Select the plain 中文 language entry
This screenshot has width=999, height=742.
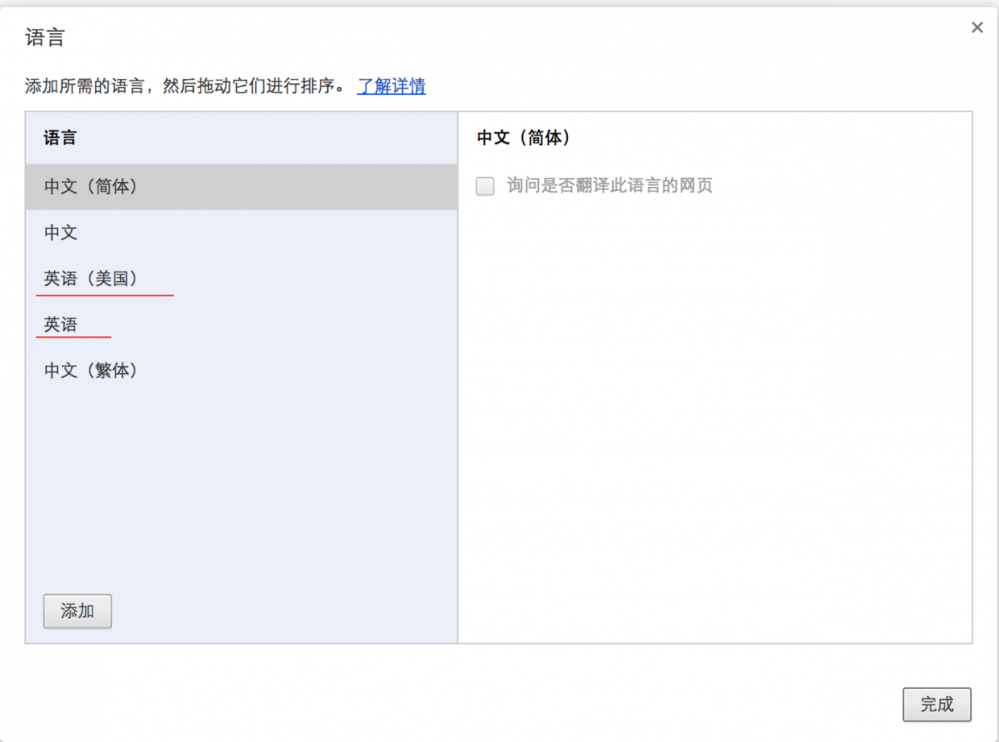[61, 233]
